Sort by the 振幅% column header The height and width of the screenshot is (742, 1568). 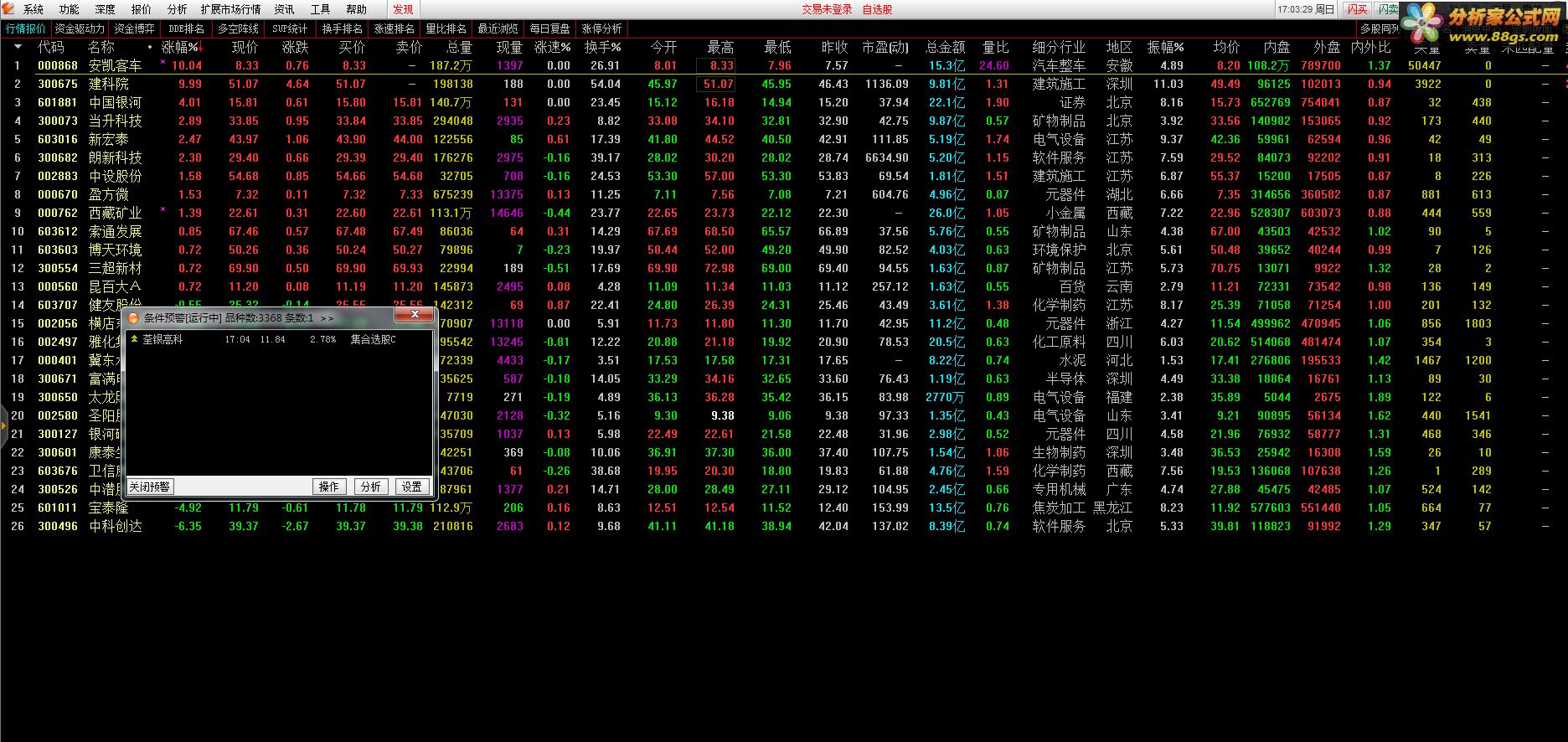1165,48
